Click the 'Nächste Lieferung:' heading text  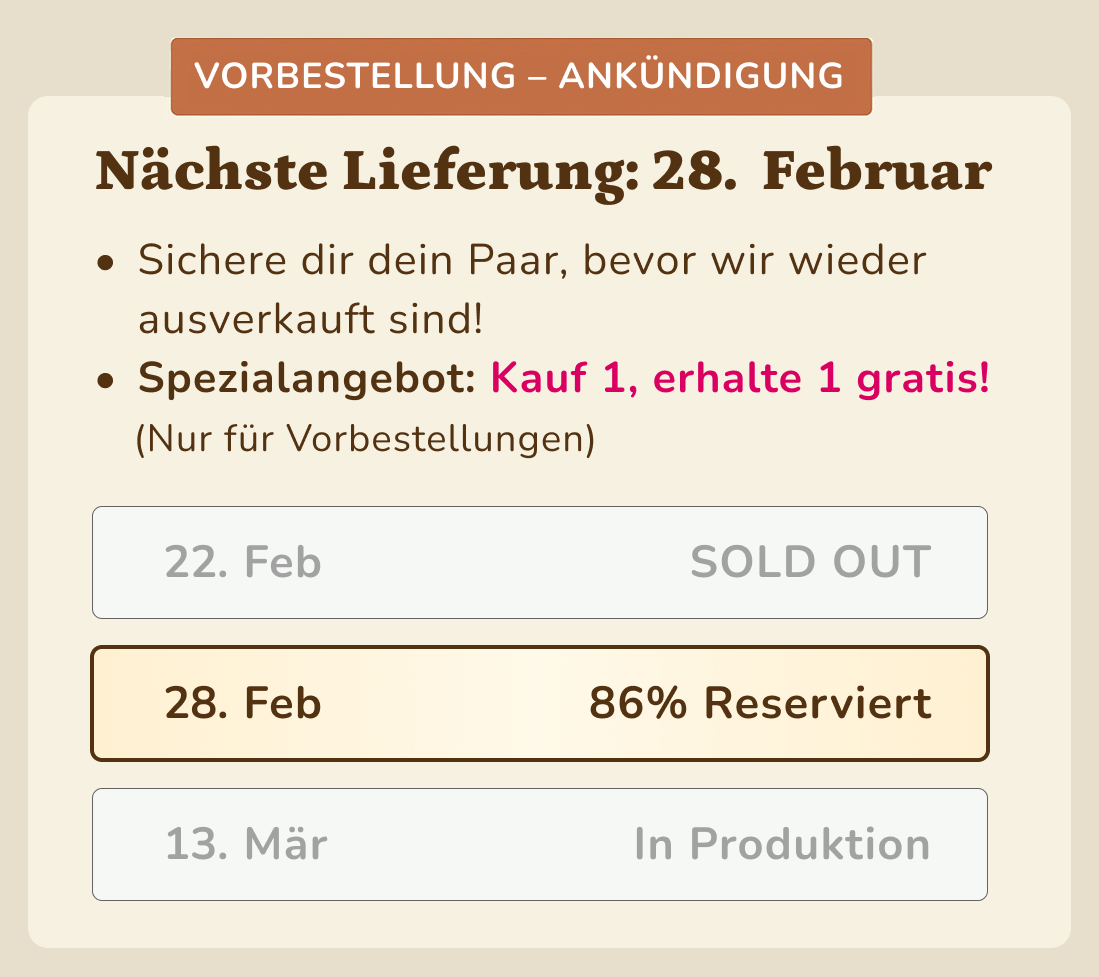coord(368,172)
